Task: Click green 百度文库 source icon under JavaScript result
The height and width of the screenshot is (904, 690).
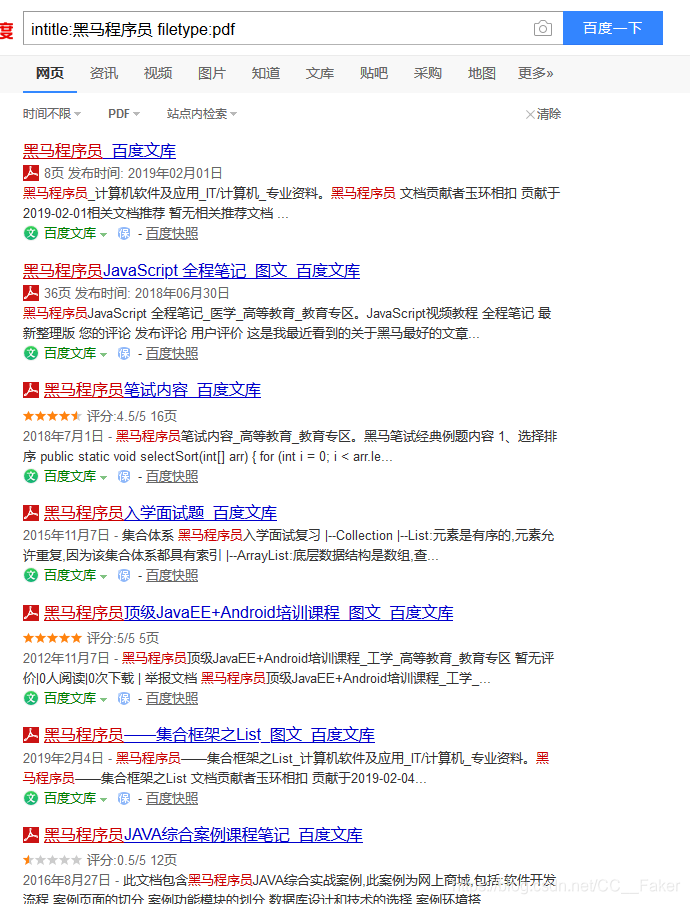Action: click(31, 353)
